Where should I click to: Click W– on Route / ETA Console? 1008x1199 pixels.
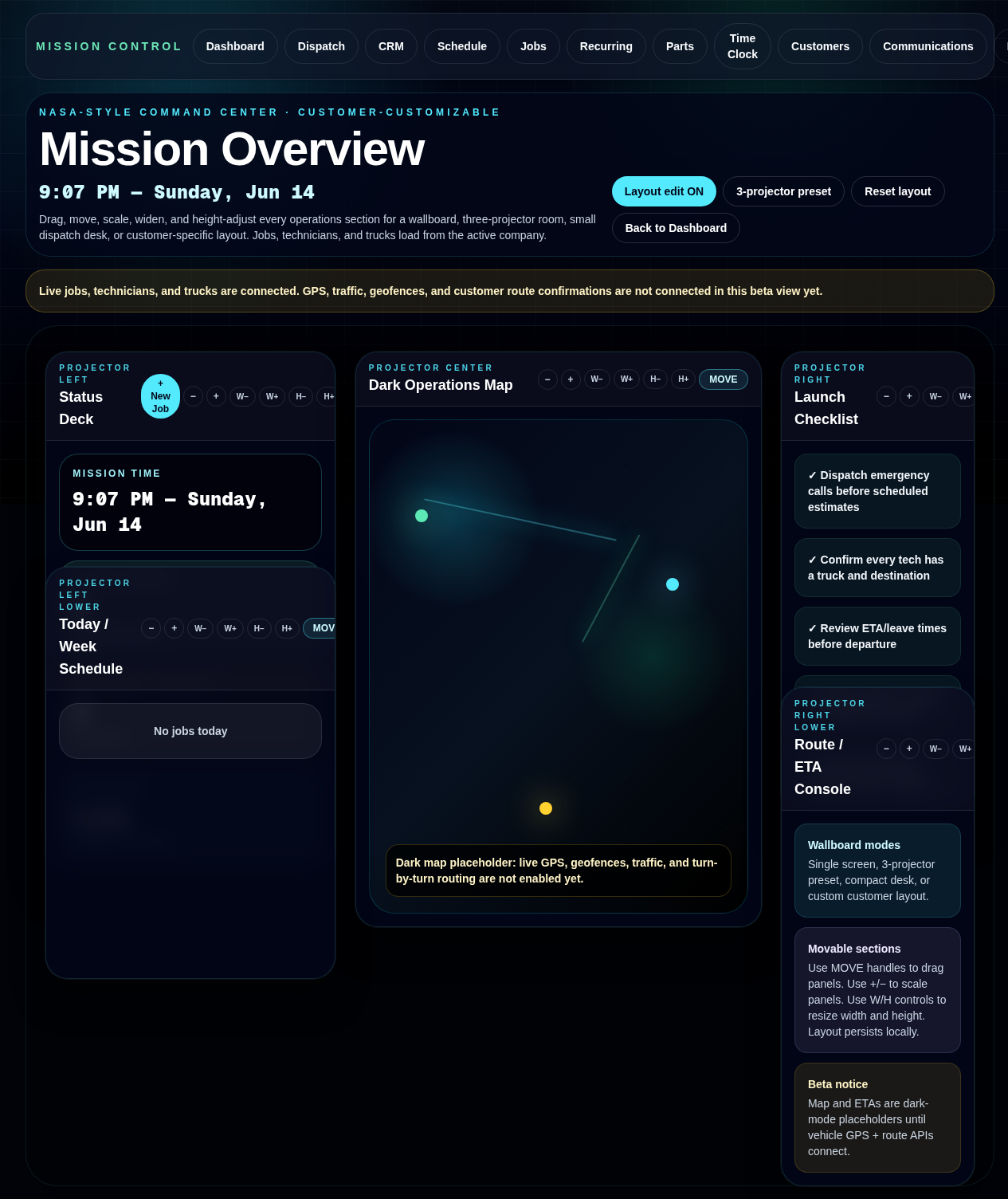(x=935, y=749)
